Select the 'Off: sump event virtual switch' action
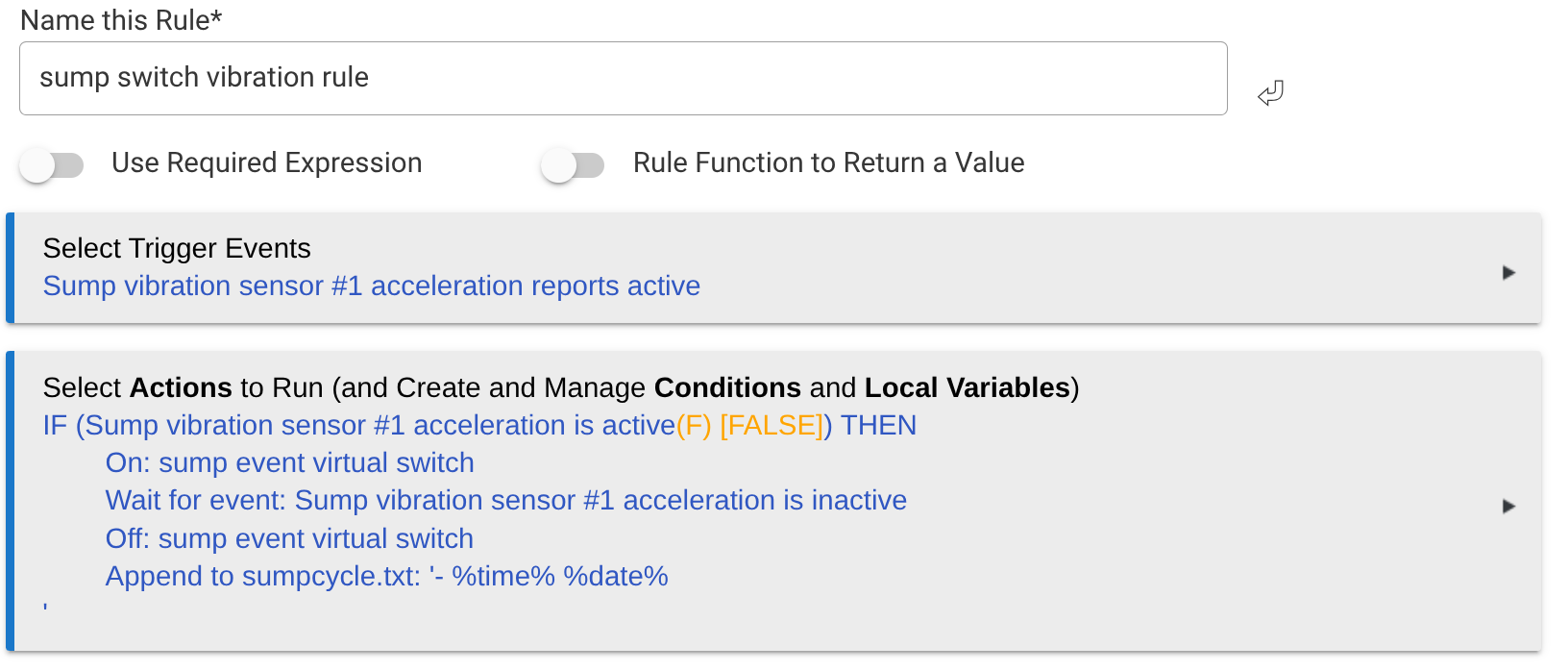Image resolution: width=1568 pixels, height=671 pixels. click(290, 538)
